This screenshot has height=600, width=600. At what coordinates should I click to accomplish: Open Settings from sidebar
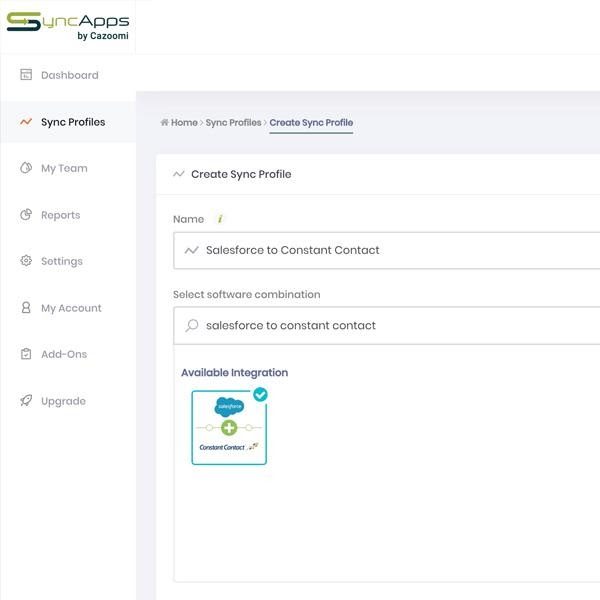pyautogui.click(x=62, y=261)
